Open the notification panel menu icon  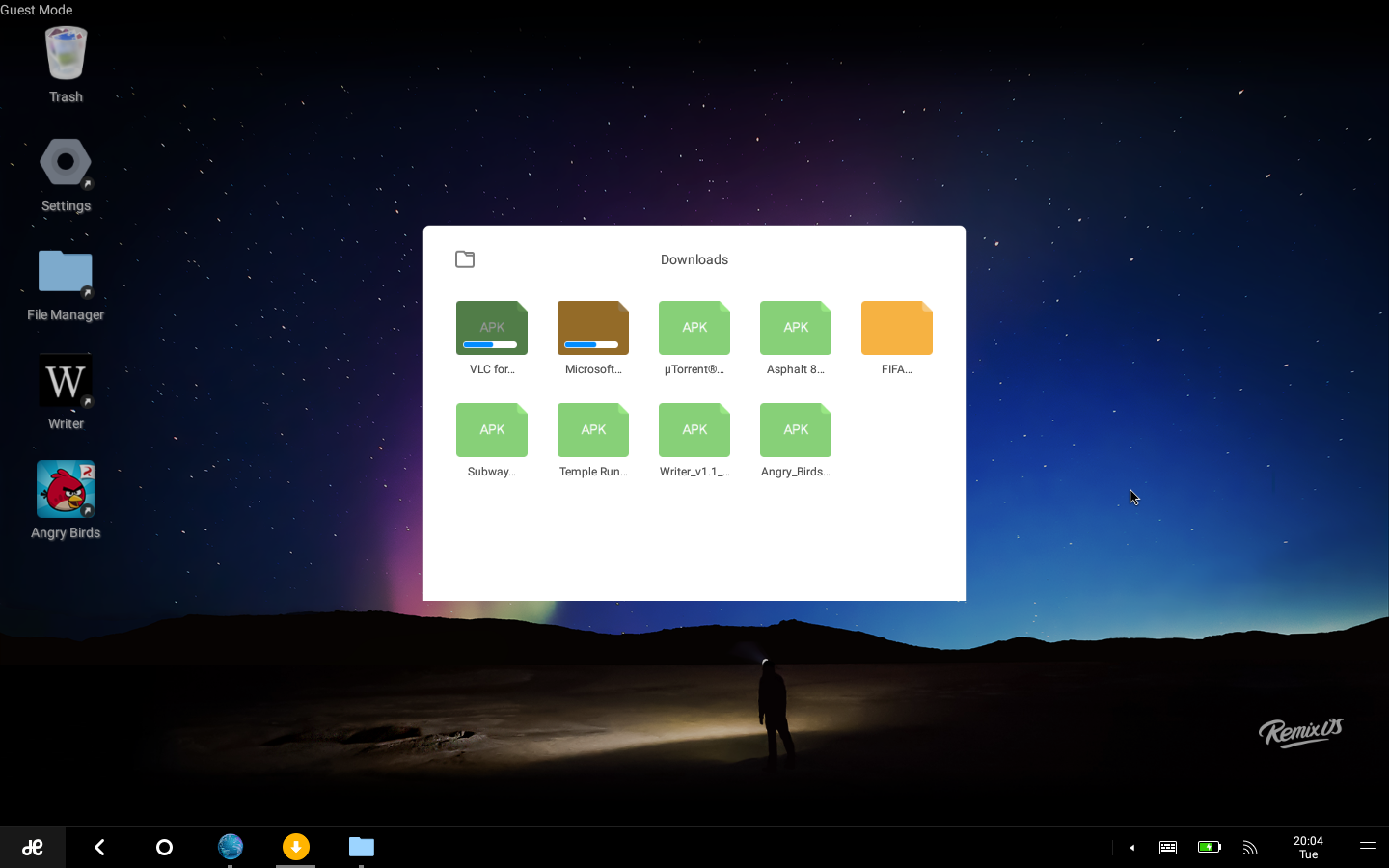pos(1368,848)
